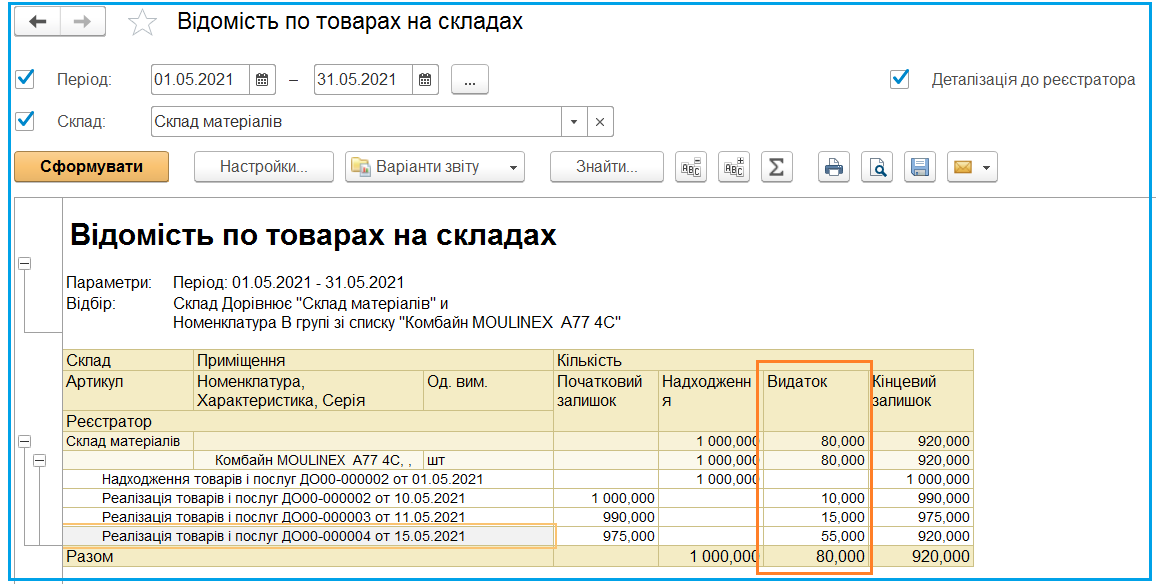Viewport: 1161px width, 586px height.
Task: Click the Знайти... button
Action: (x=606, y=167)
